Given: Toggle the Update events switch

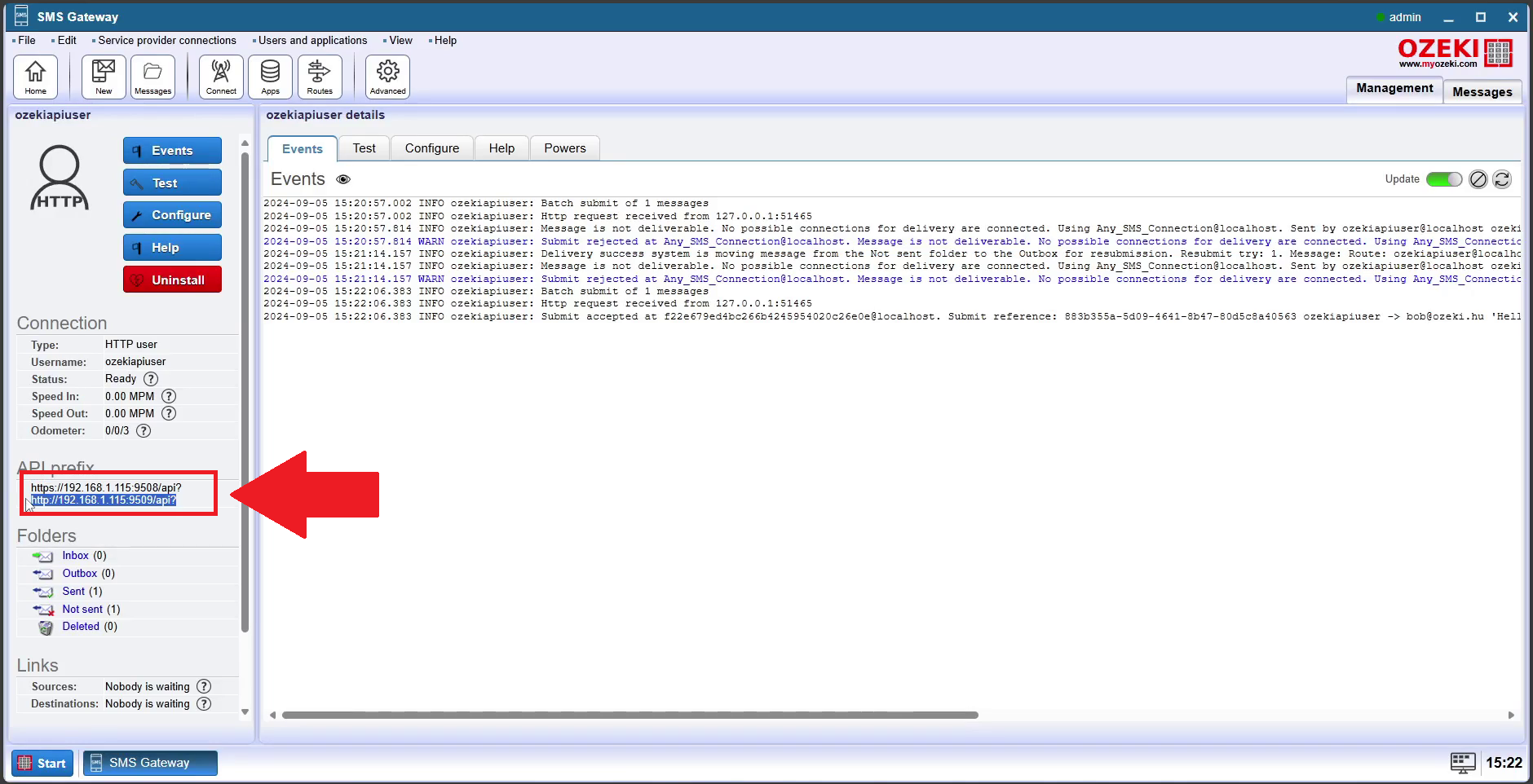Looking at the screenshot, I should click(1444, 179).
